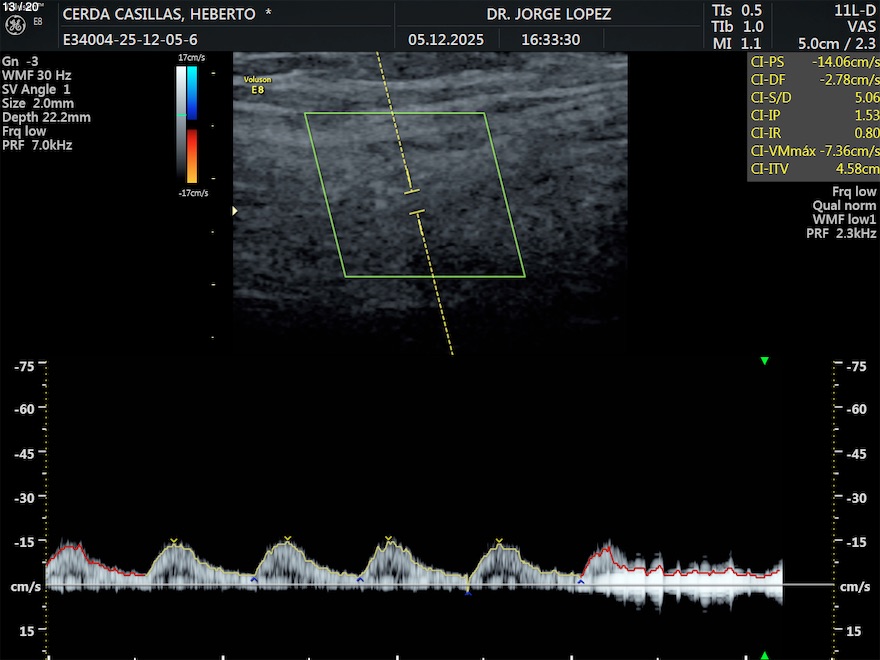
Task: Click the spectral Doppler baseline at cm/s
Action: [x=440, y=585]
